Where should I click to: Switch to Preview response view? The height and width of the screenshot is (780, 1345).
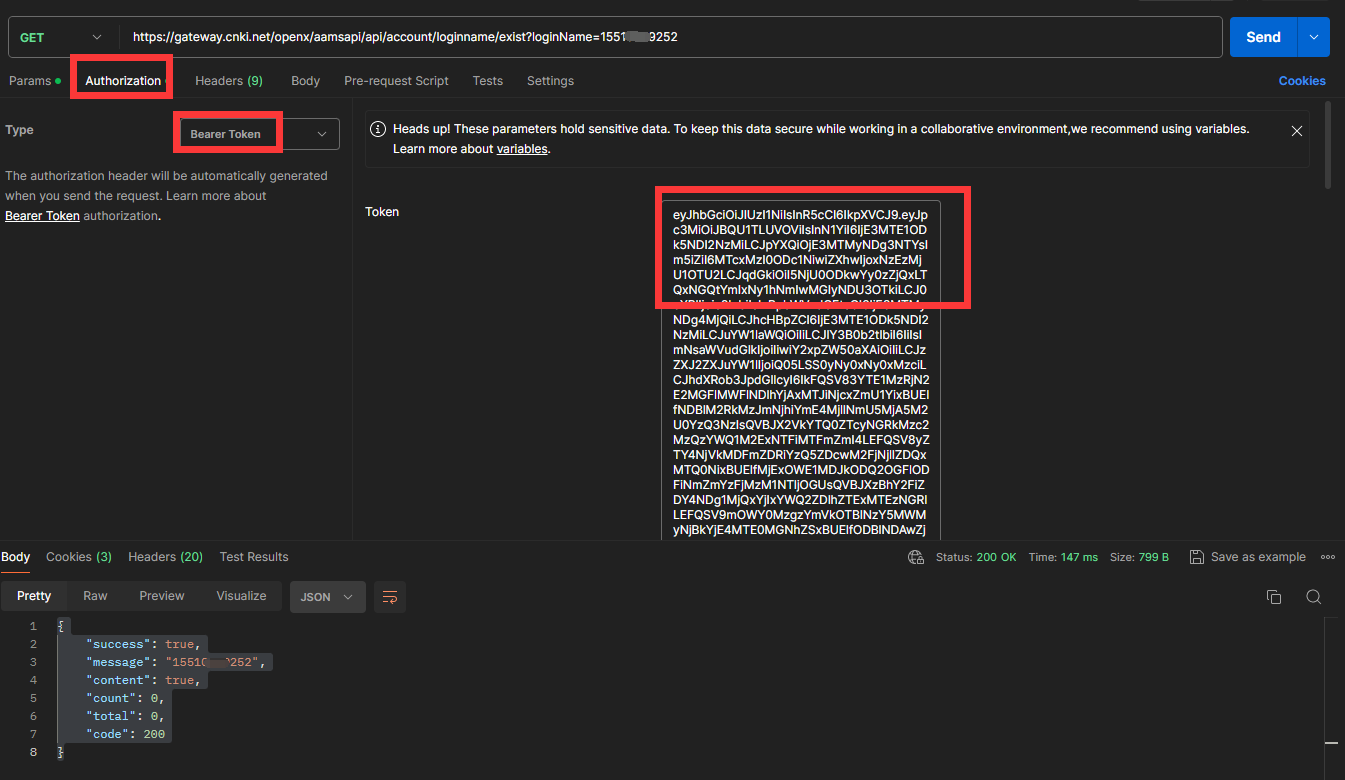pyautogui.click(x=162, y=596)
